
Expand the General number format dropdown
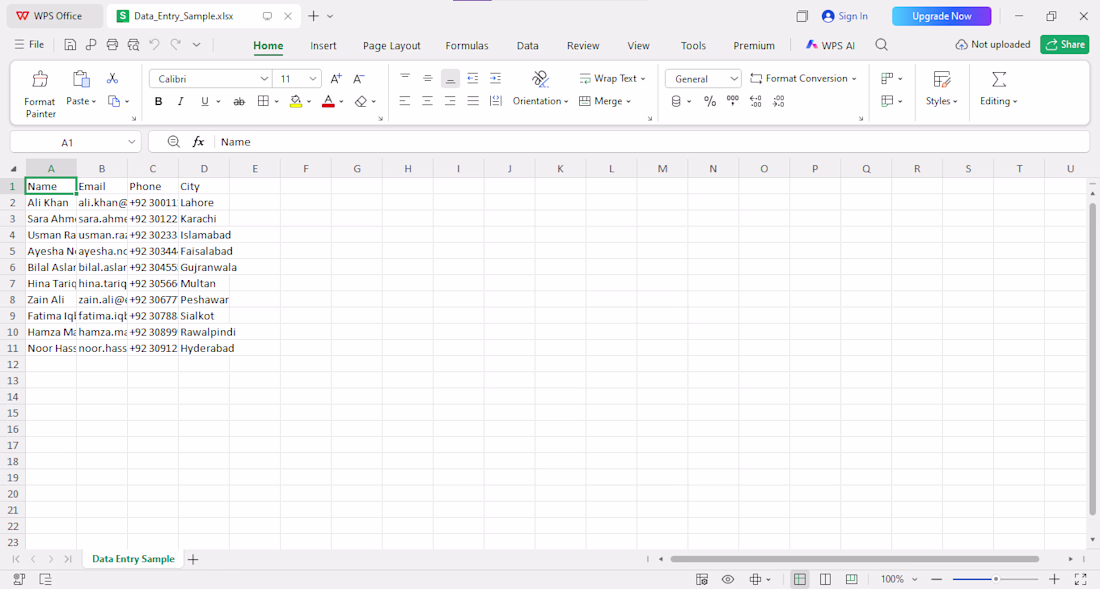coord(704,79)
